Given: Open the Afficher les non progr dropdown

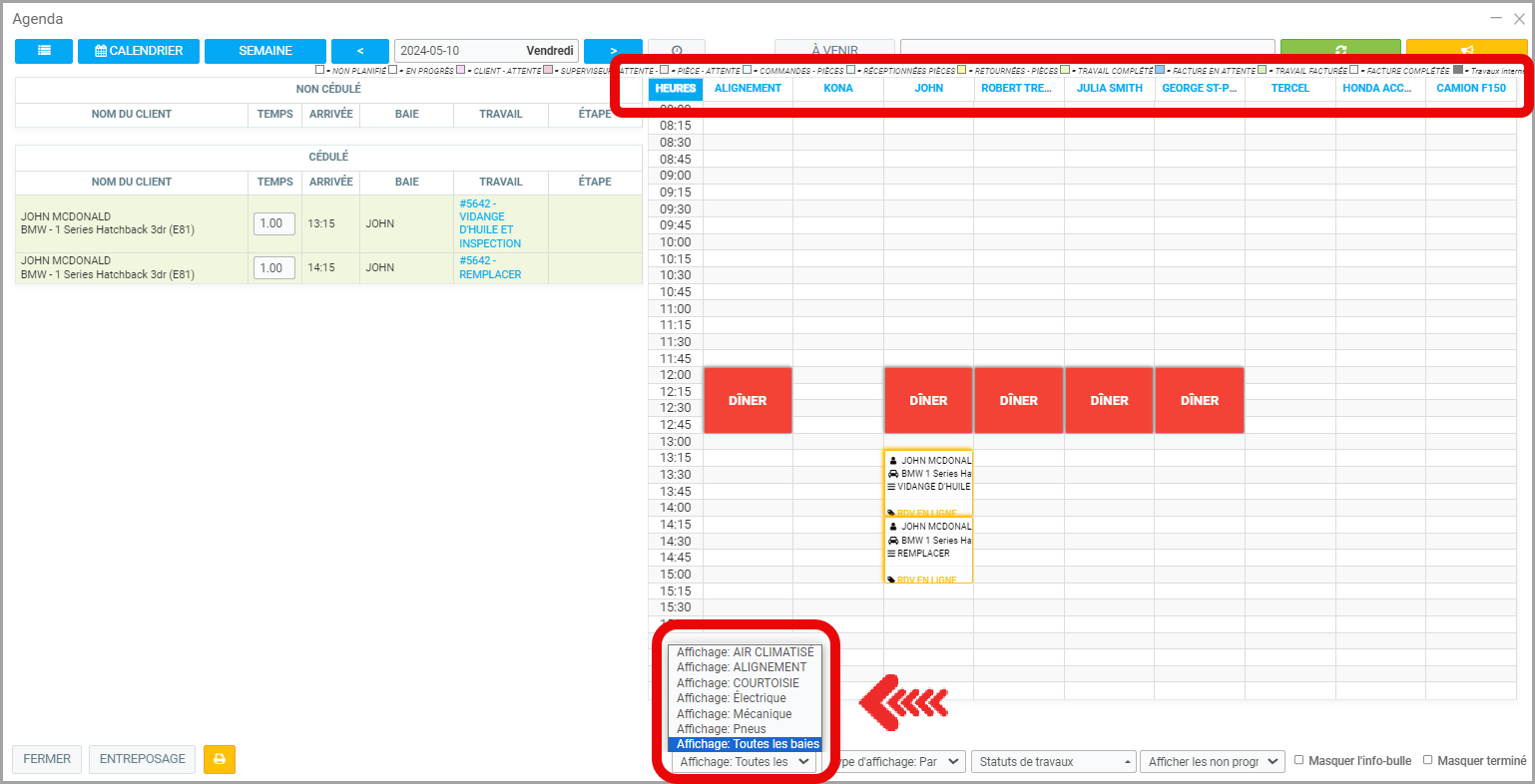Looking at the screenshot, I should (x=1213, y=762).
